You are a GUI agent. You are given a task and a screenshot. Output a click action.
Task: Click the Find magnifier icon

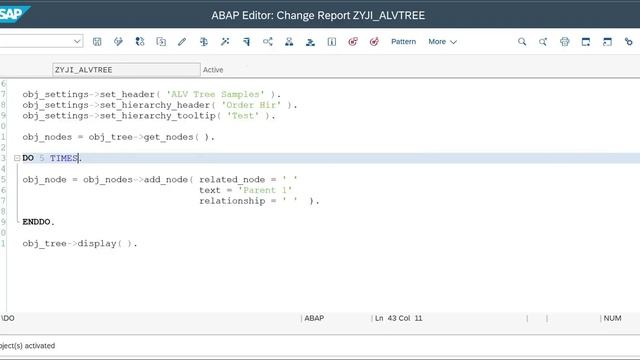(522, 42)
